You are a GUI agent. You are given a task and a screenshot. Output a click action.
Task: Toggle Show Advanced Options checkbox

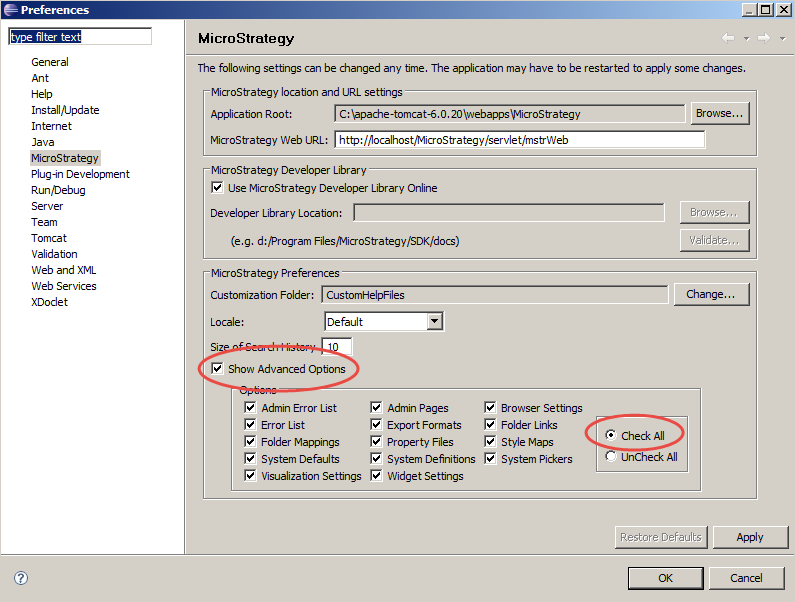point(217,369)
